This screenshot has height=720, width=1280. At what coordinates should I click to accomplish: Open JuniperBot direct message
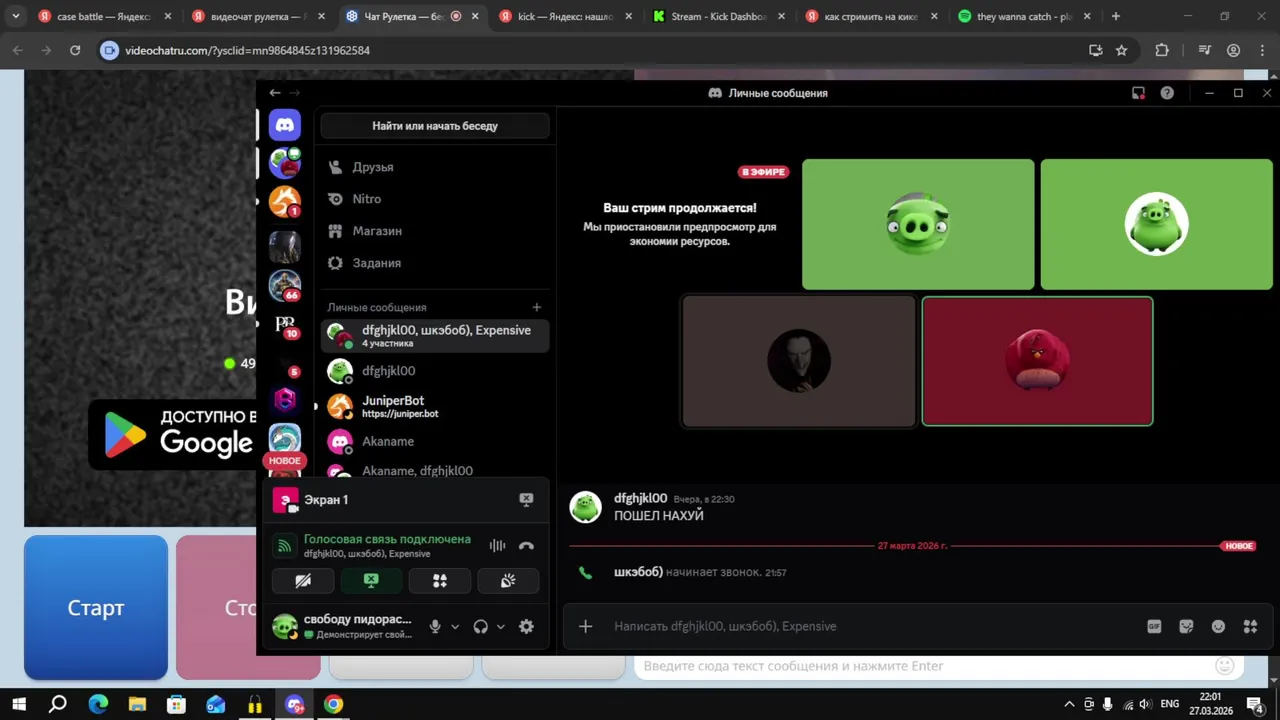[435, 406]
